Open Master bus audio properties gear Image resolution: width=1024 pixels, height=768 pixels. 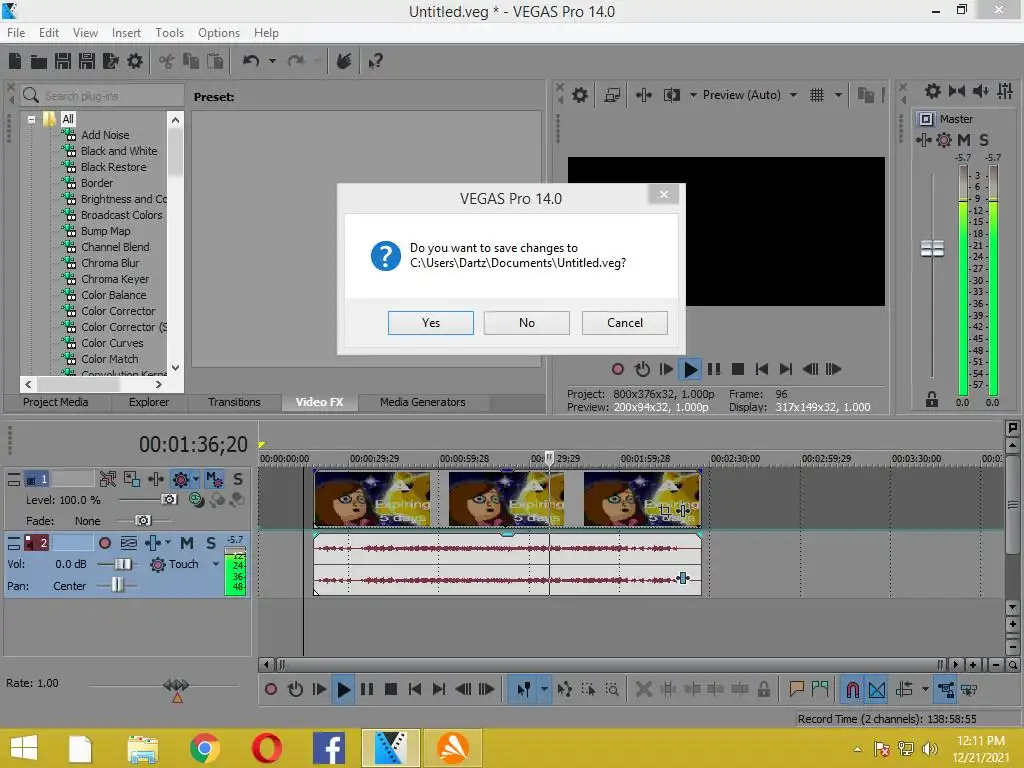click(x=933, y=91)
